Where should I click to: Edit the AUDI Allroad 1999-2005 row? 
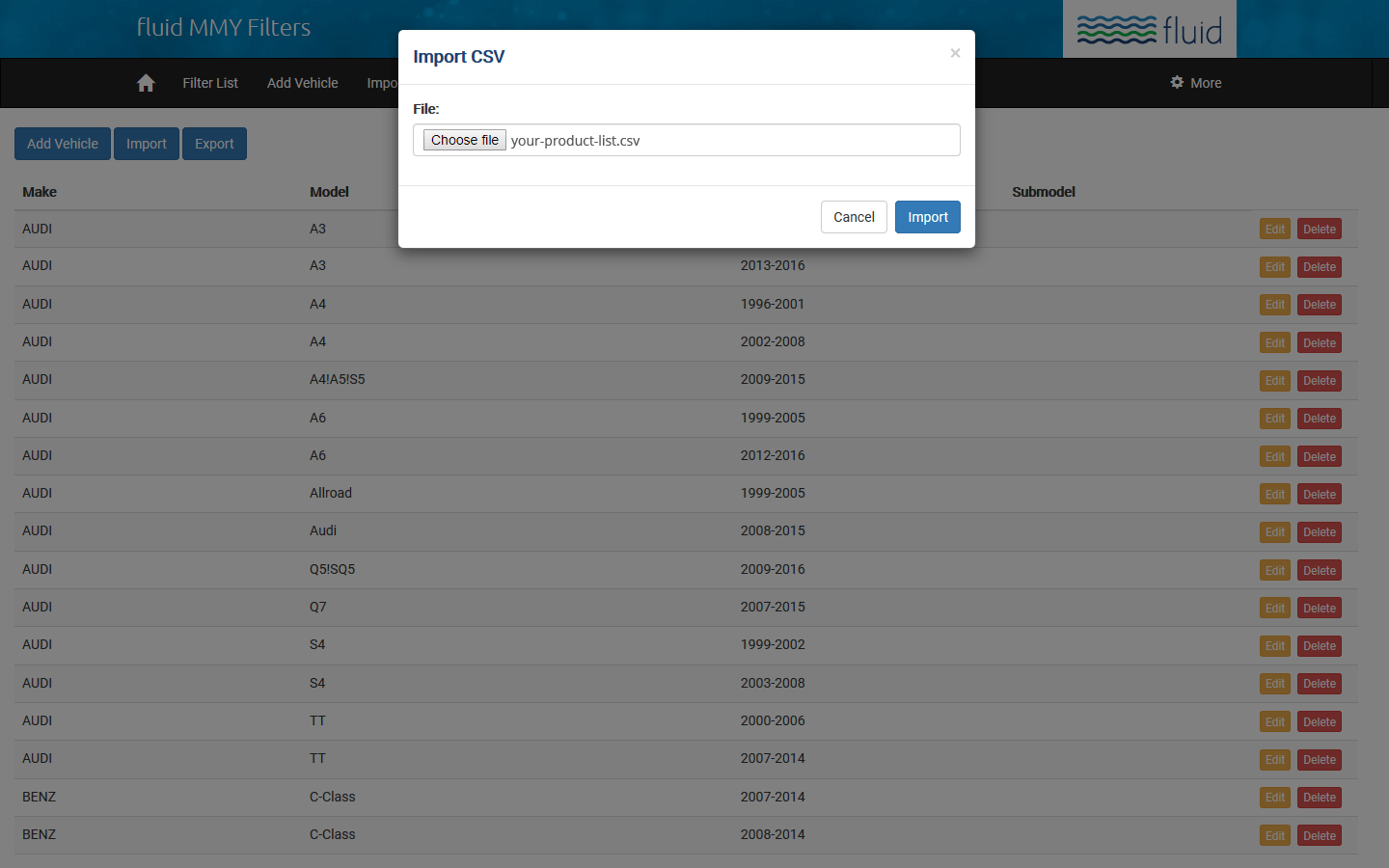(1274, 495)
